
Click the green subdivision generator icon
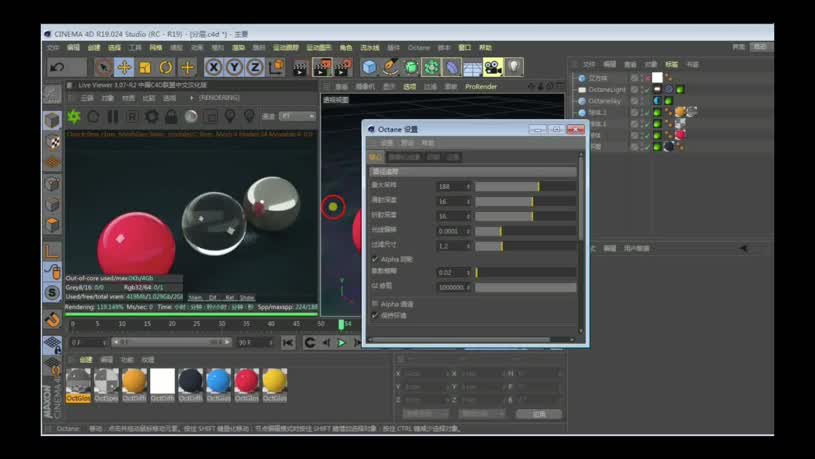pyautogui.click(x=411, y=67)
